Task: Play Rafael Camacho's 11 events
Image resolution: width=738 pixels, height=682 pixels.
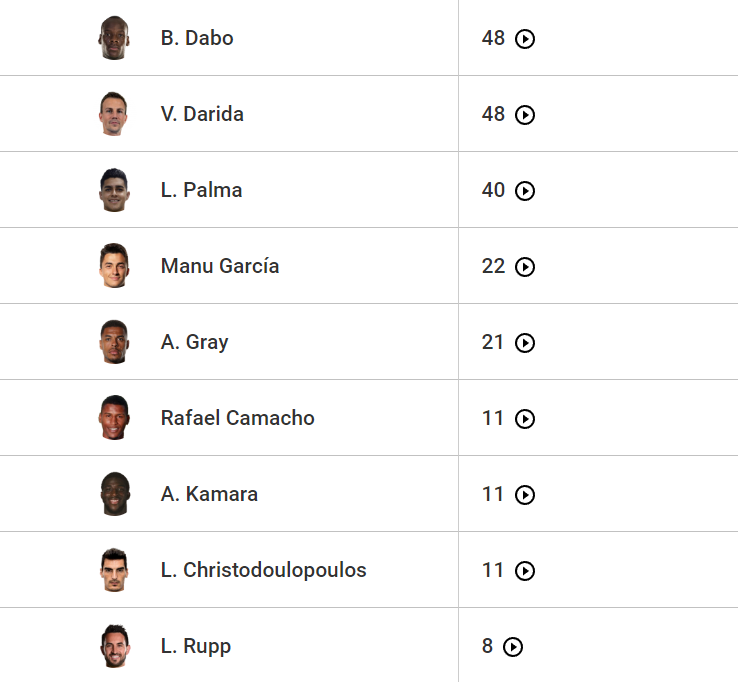Action: (x=525, y=419)
